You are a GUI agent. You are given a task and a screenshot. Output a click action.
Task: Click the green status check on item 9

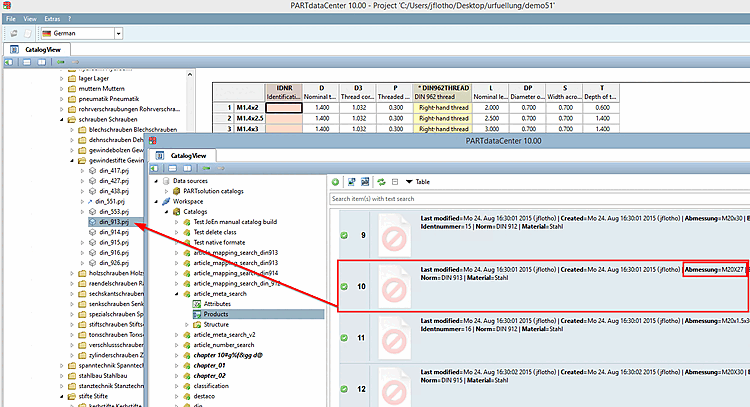[x=344, y=236]
